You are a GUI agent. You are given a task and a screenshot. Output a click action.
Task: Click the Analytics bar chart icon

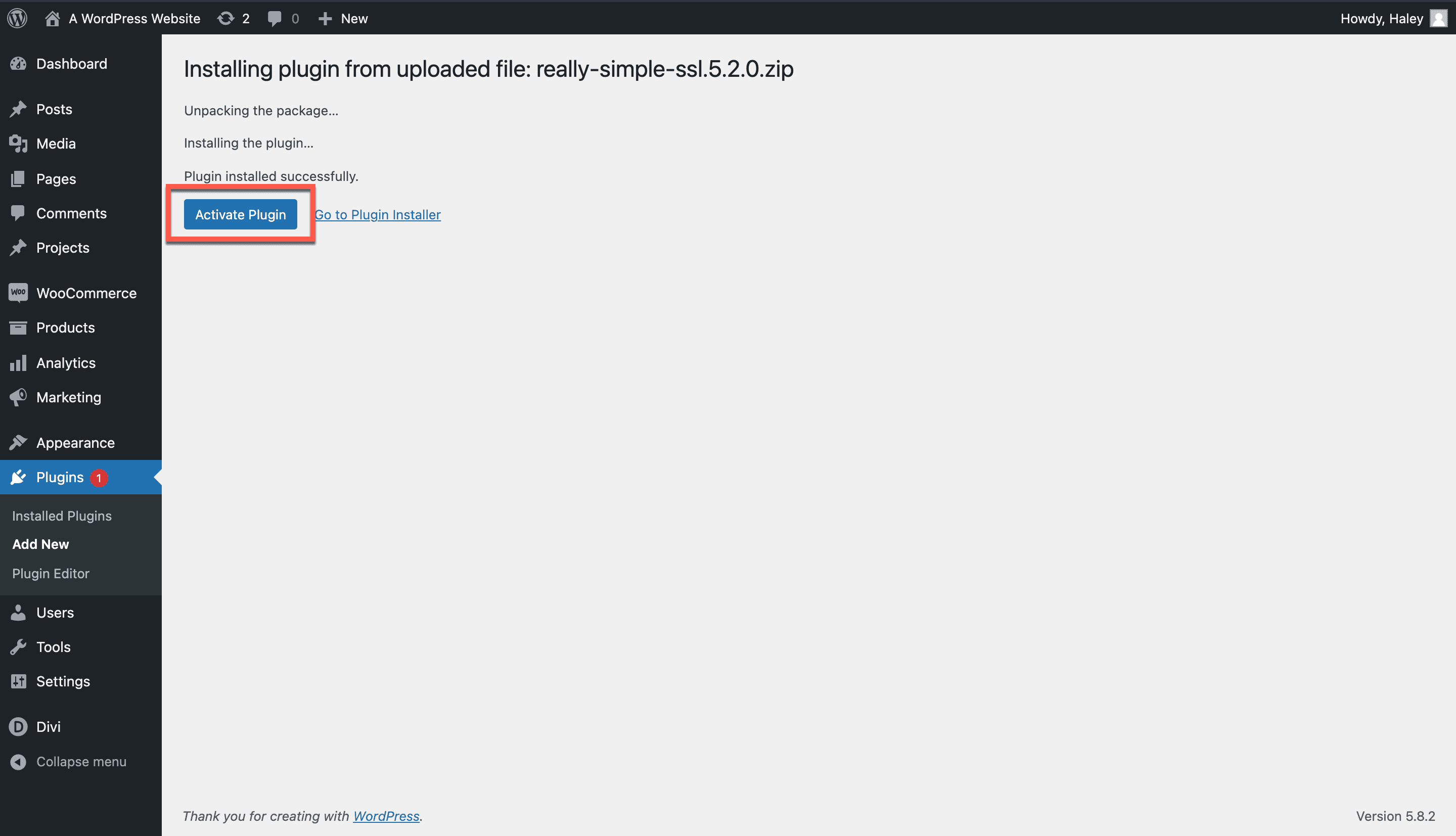click(x=18, y=363)
